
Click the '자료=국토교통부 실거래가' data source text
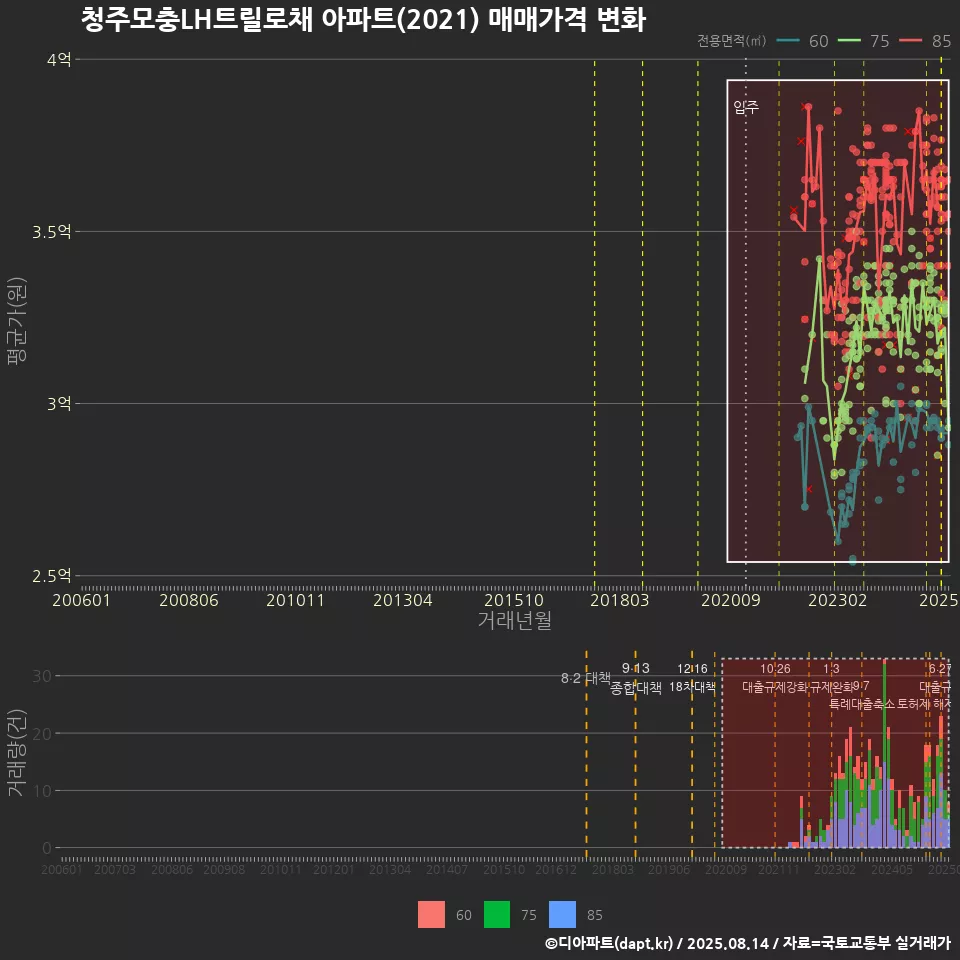(x=866, y=943)
